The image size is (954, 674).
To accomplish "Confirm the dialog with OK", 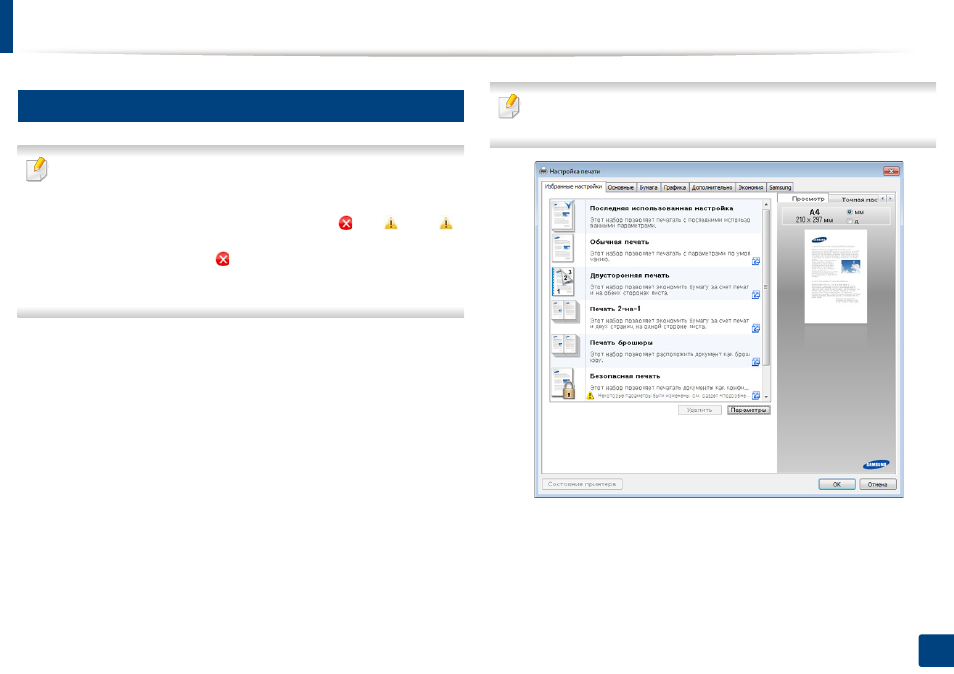I will (837, 484).
